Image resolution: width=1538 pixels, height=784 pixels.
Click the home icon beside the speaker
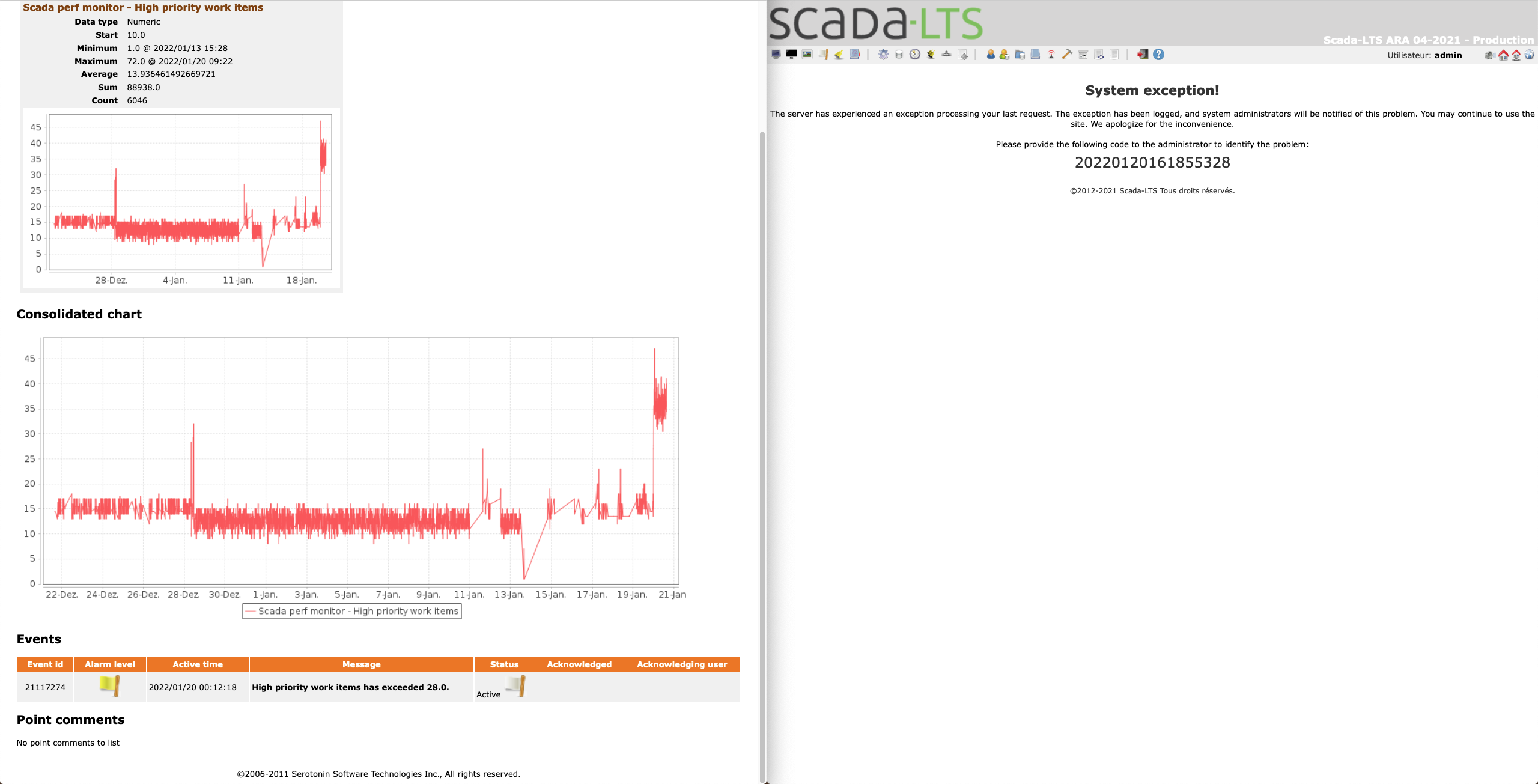1503,55
